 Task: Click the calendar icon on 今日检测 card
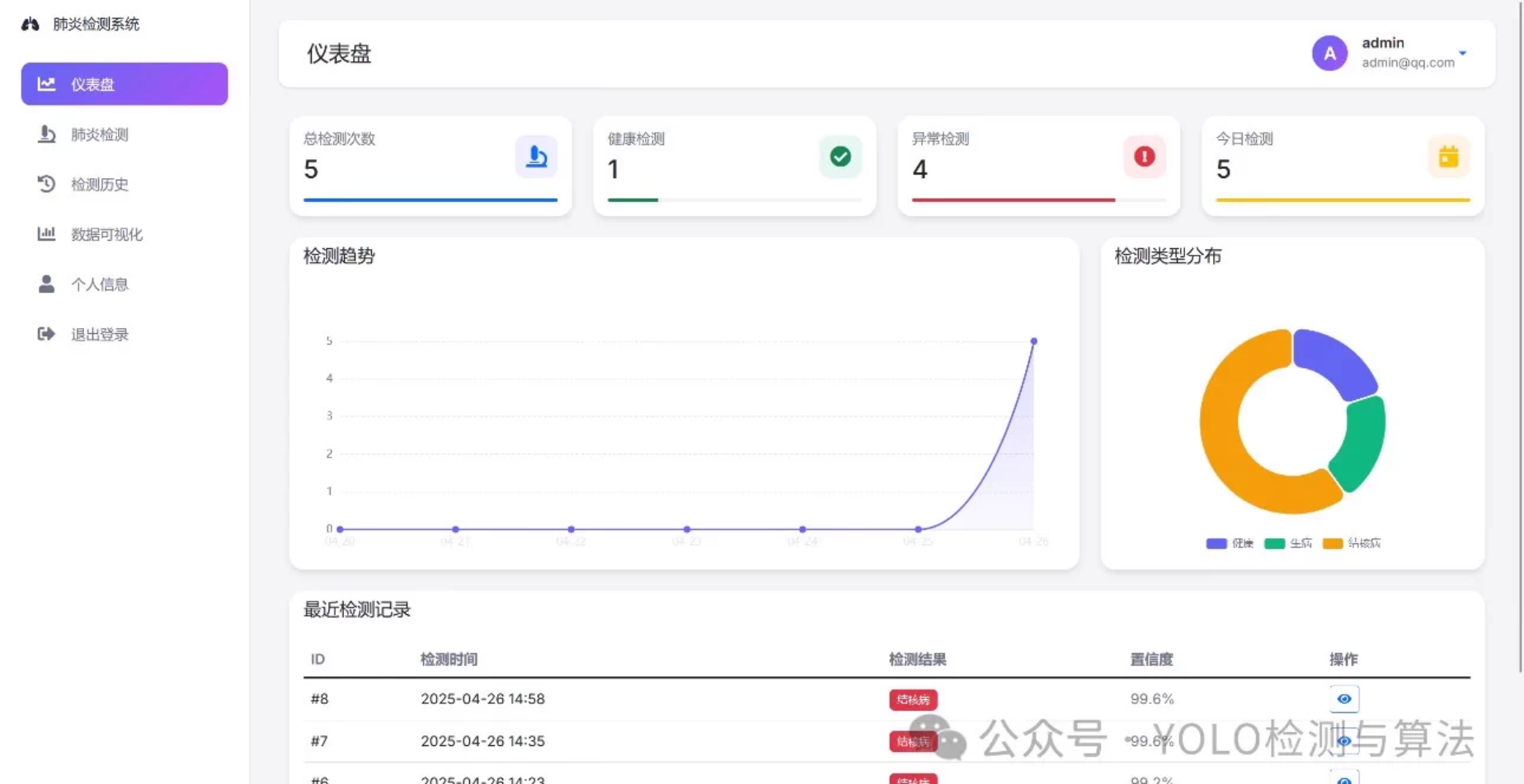point(1449,156)
